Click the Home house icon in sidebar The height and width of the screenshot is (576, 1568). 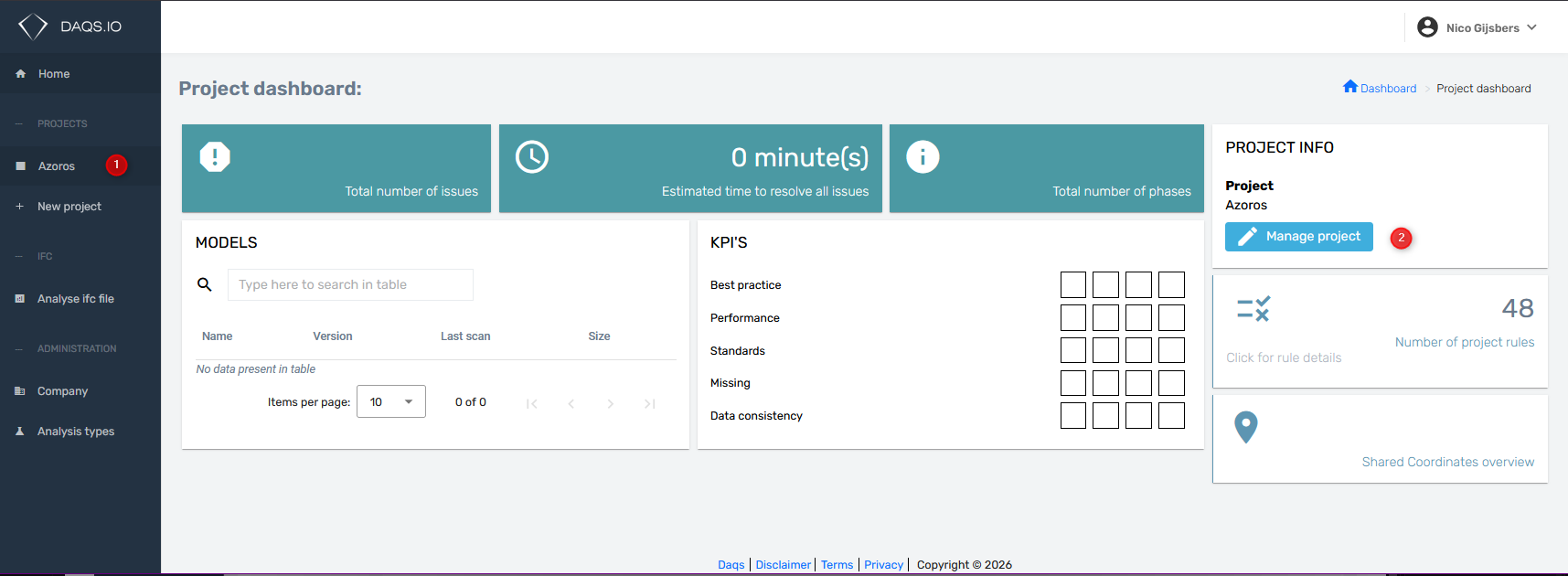(20, 74)
